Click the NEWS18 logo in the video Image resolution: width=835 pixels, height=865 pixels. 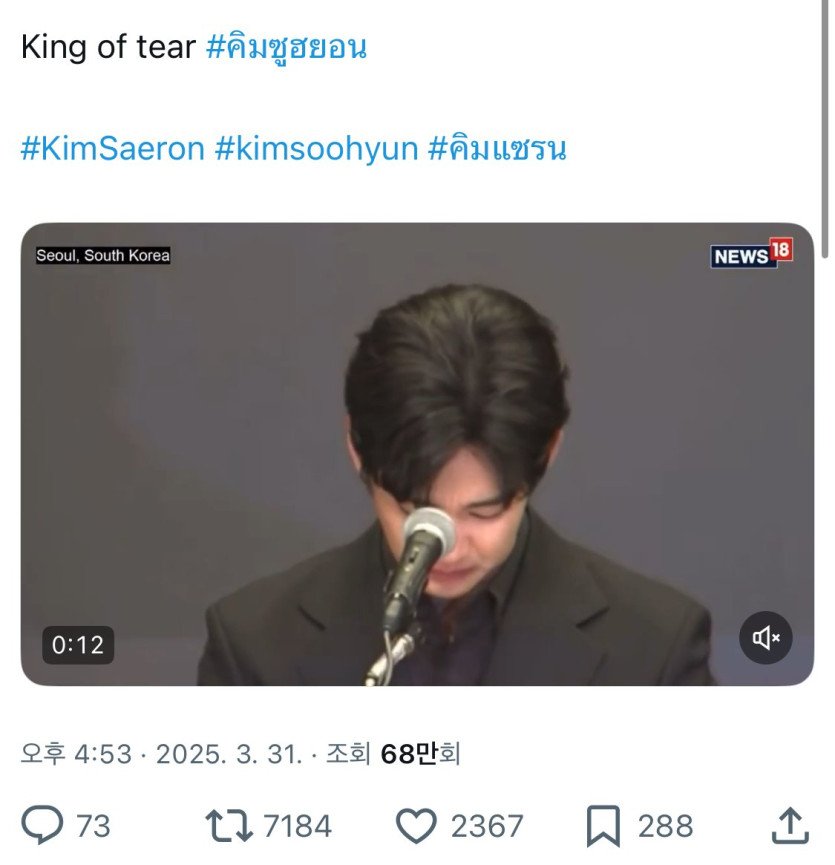[751, 254]
